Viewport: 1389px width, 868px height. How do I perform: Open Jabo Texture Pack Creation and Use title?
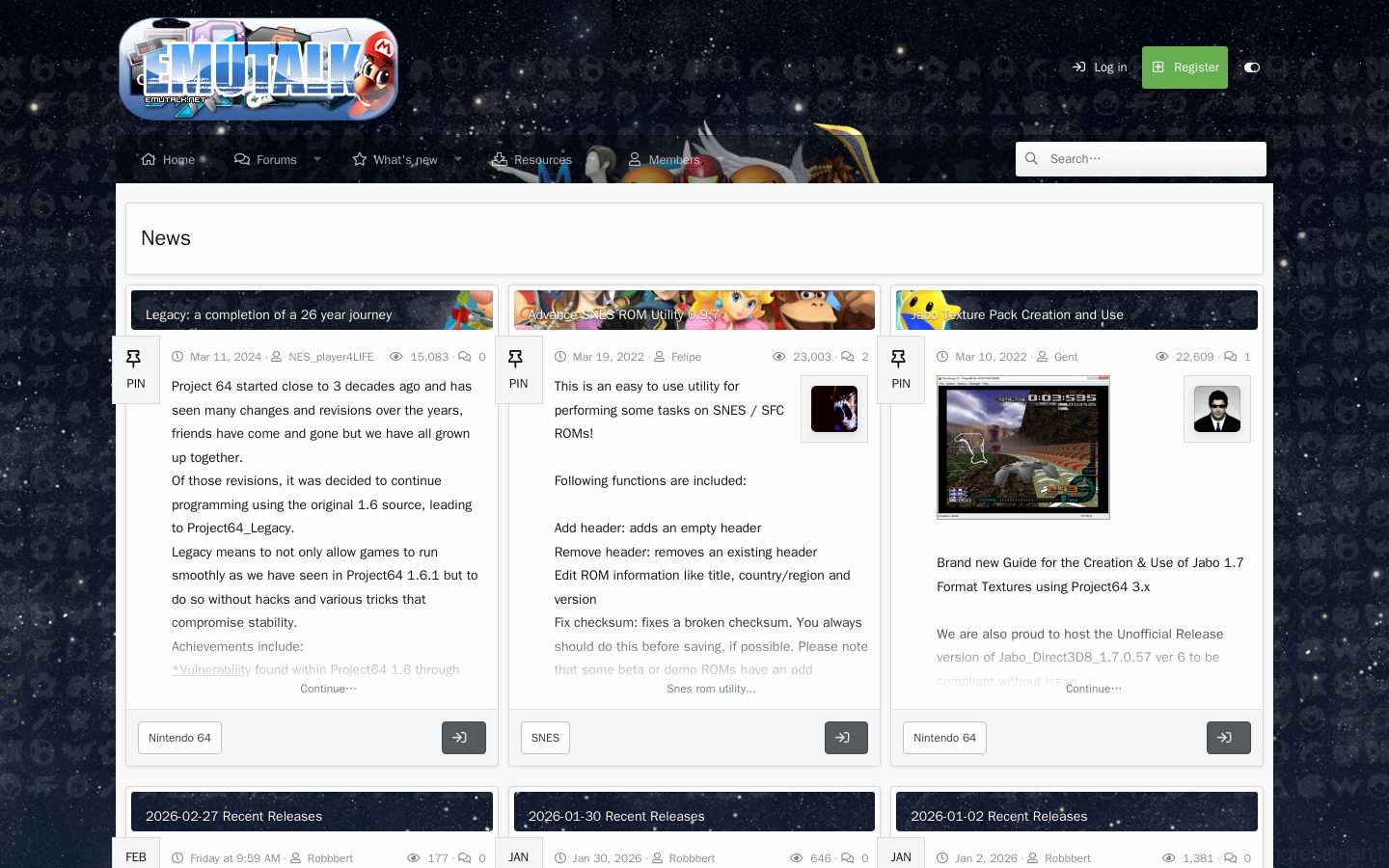coord(1017,314)
